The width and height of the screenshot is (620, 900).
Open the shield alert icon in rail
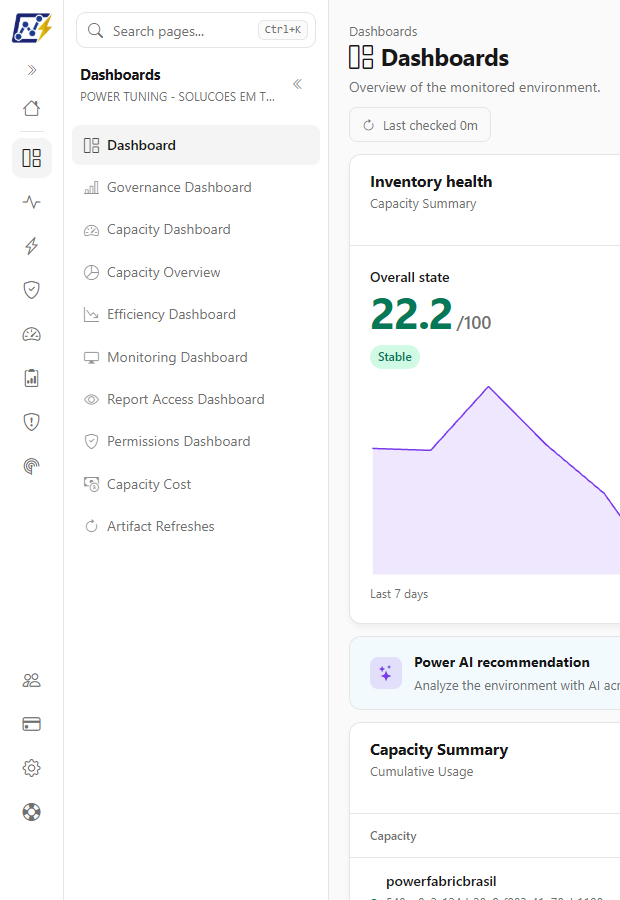[x=32, y=422]
